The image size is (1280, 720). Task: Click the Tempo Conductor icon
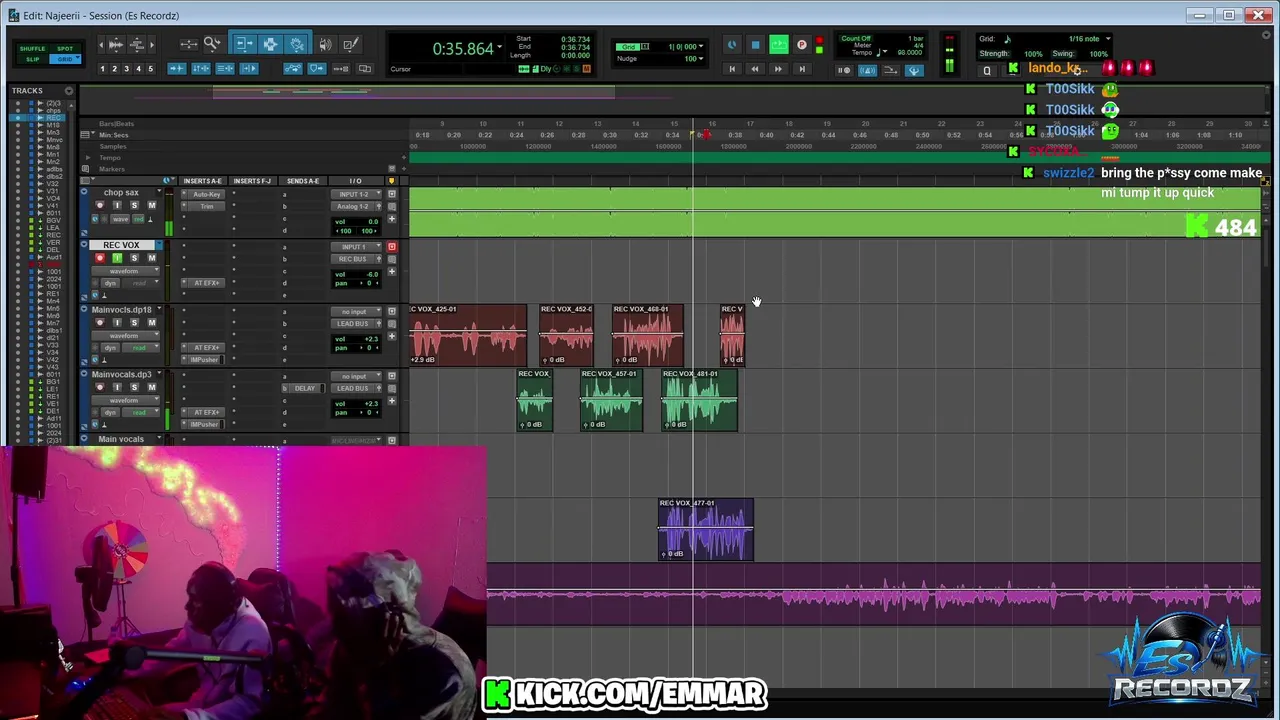click(914, 70)
